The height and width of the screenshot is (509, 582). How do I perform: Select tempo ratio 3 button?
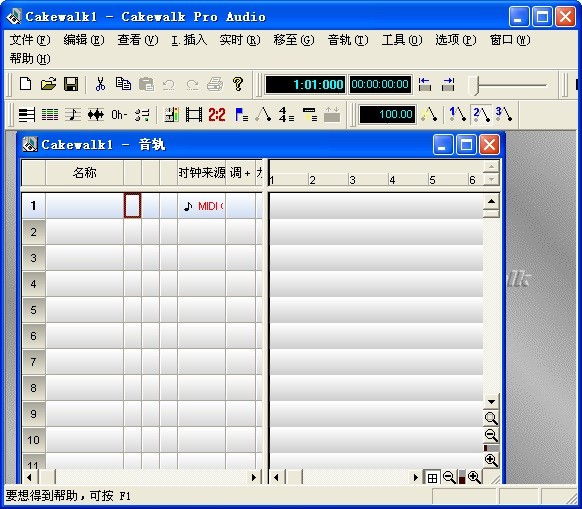pyautogui.click(x=504, y=114)
